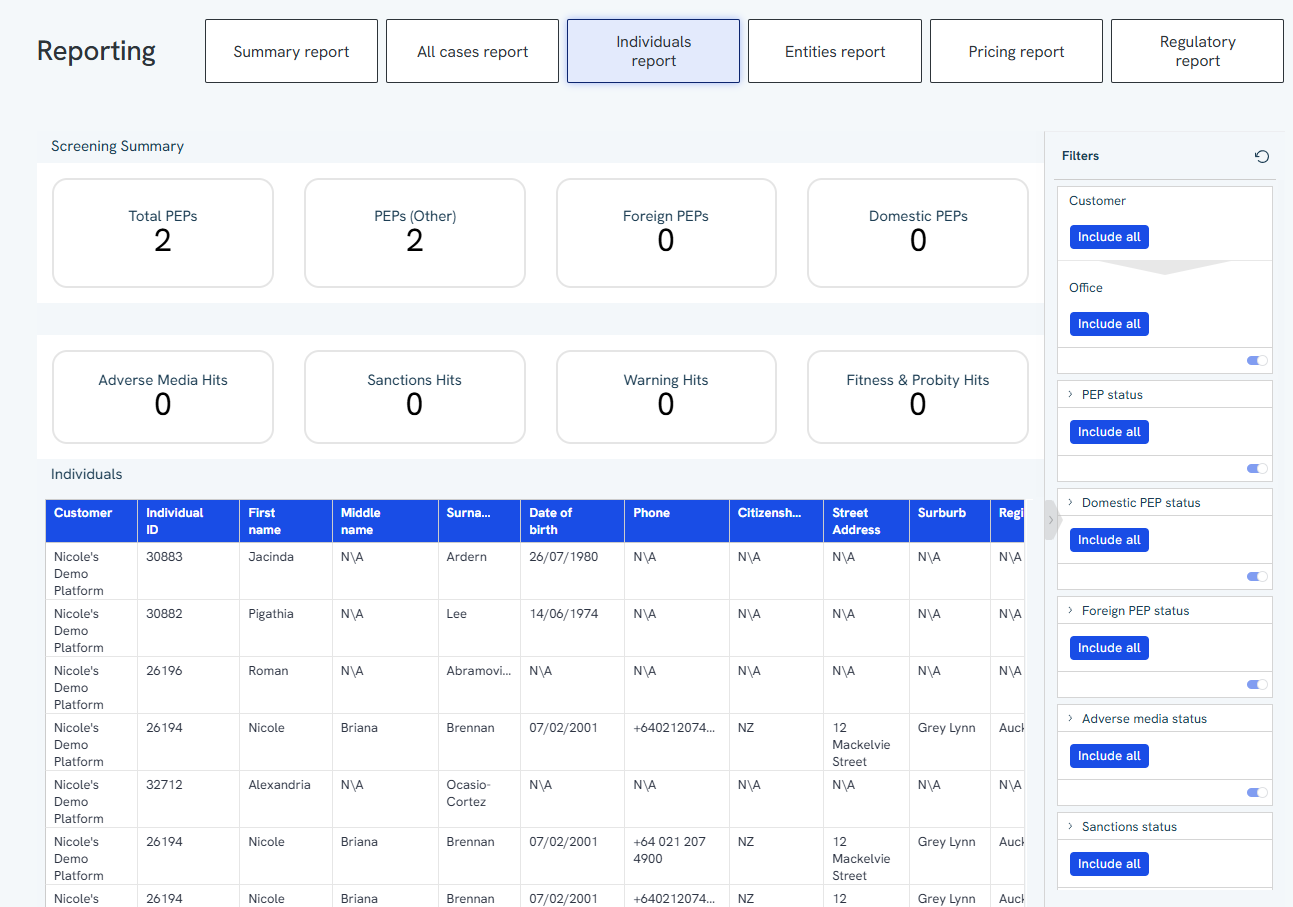Toggle the switch in the Foreign PEP status filter

(x=1257, y=685)
